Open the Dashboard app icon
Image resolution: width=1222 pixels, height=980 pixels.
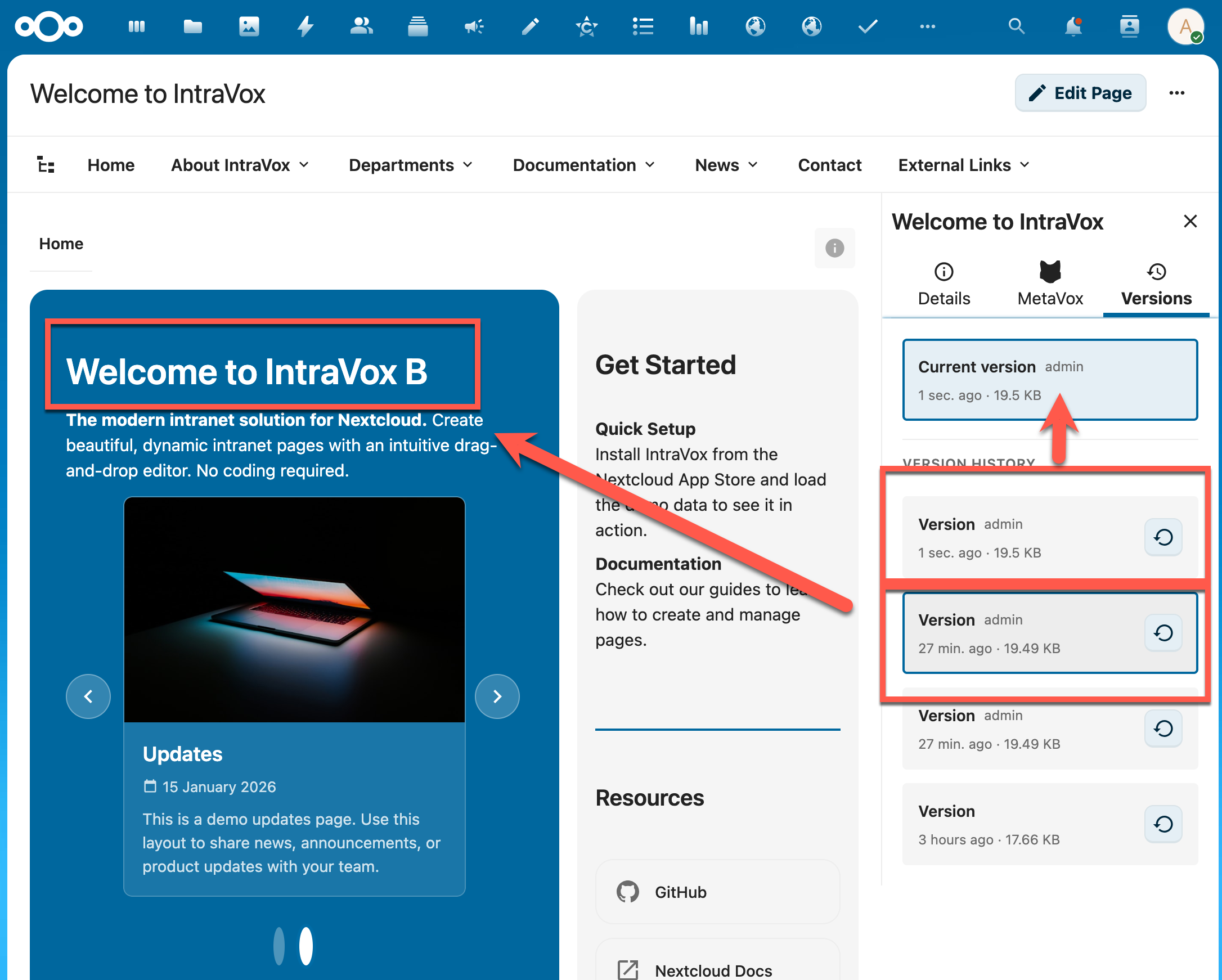(137, 26)
